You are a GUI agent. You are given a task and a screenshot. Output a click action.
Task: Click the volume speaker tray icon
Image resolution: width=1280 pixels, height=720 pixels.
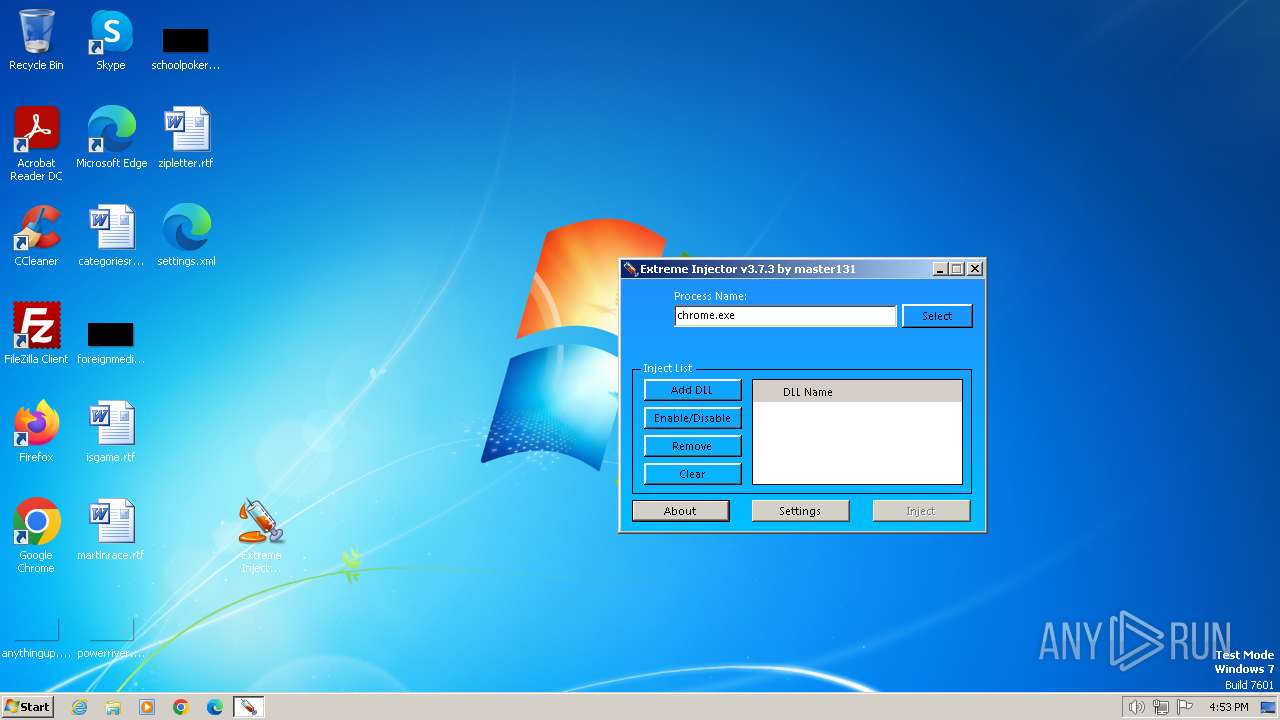pyautogui.click(x=1136, y=707)
